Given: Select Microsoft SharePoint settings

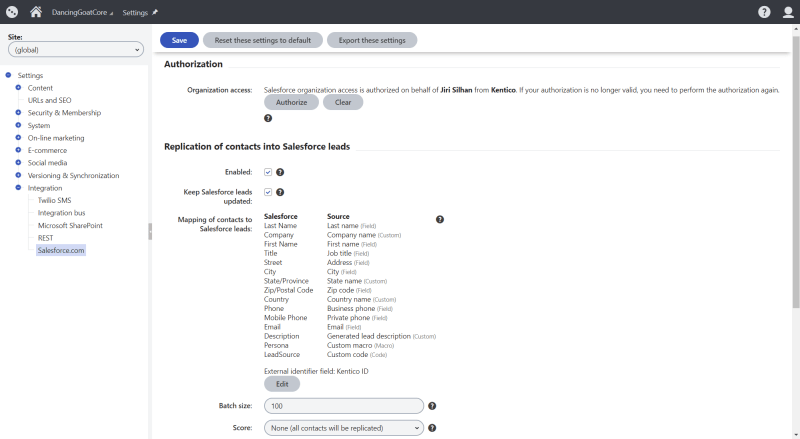Looking at the screenshot, I should tap(70, 226).
